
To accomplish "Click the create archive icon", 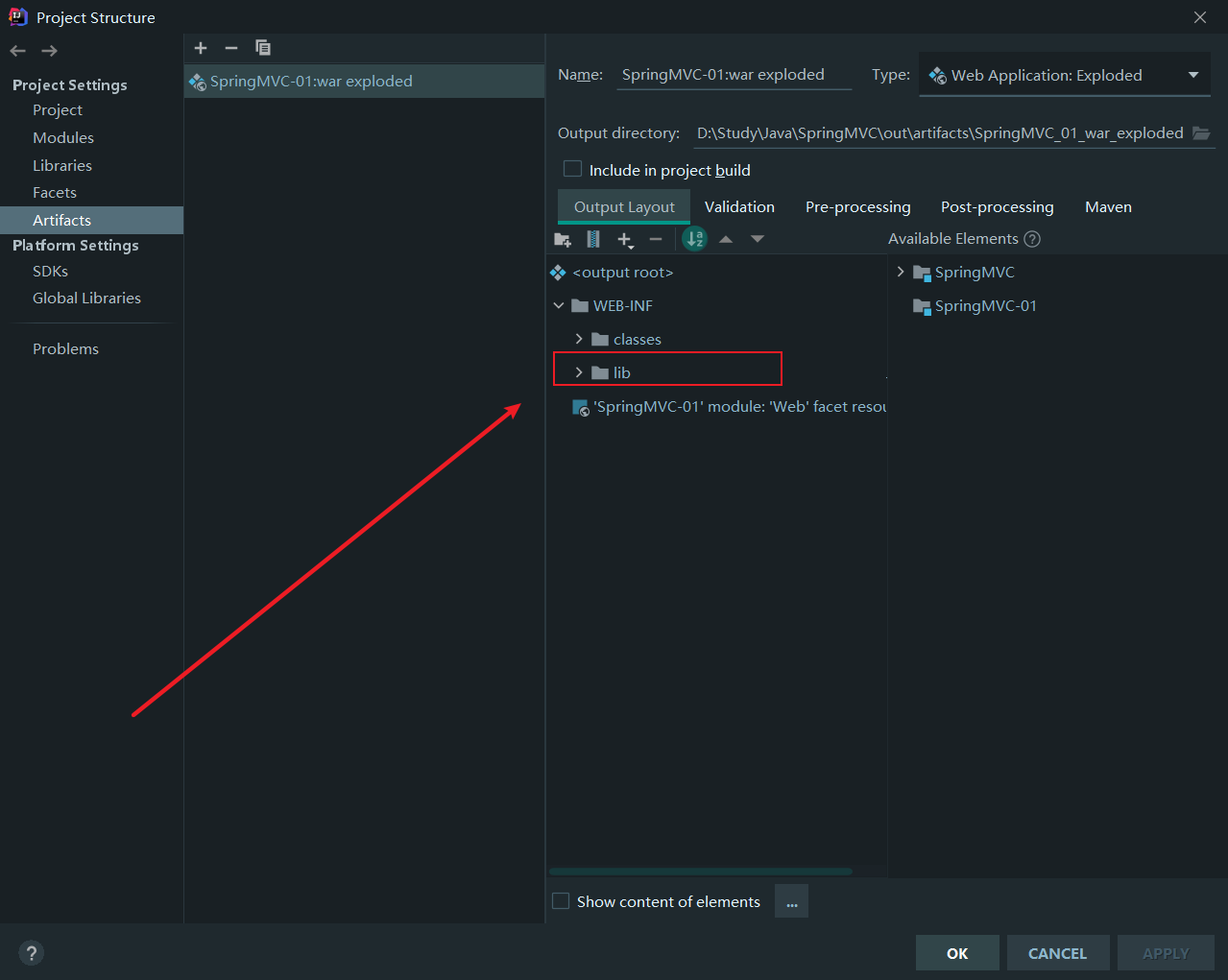I will coord(593,239).
